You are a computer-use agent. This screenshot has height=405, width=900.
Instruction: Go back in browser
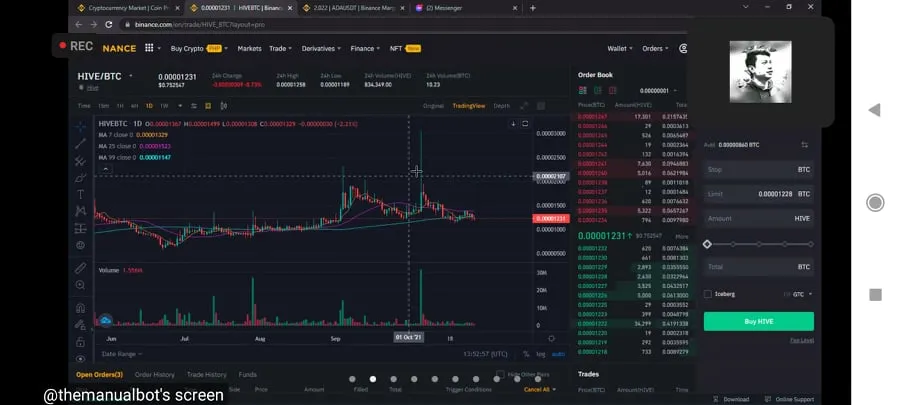click(x=79, y=25)
